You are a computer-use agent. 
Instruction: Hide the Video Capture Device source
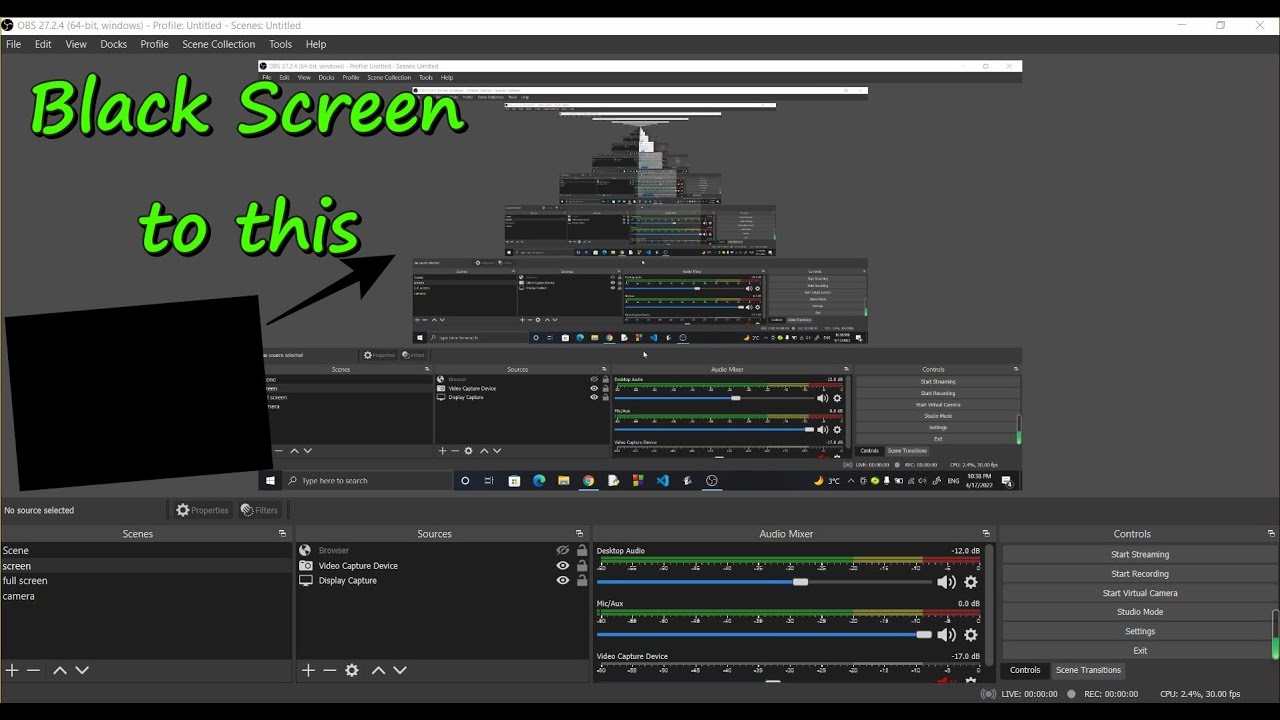(563, 566)
